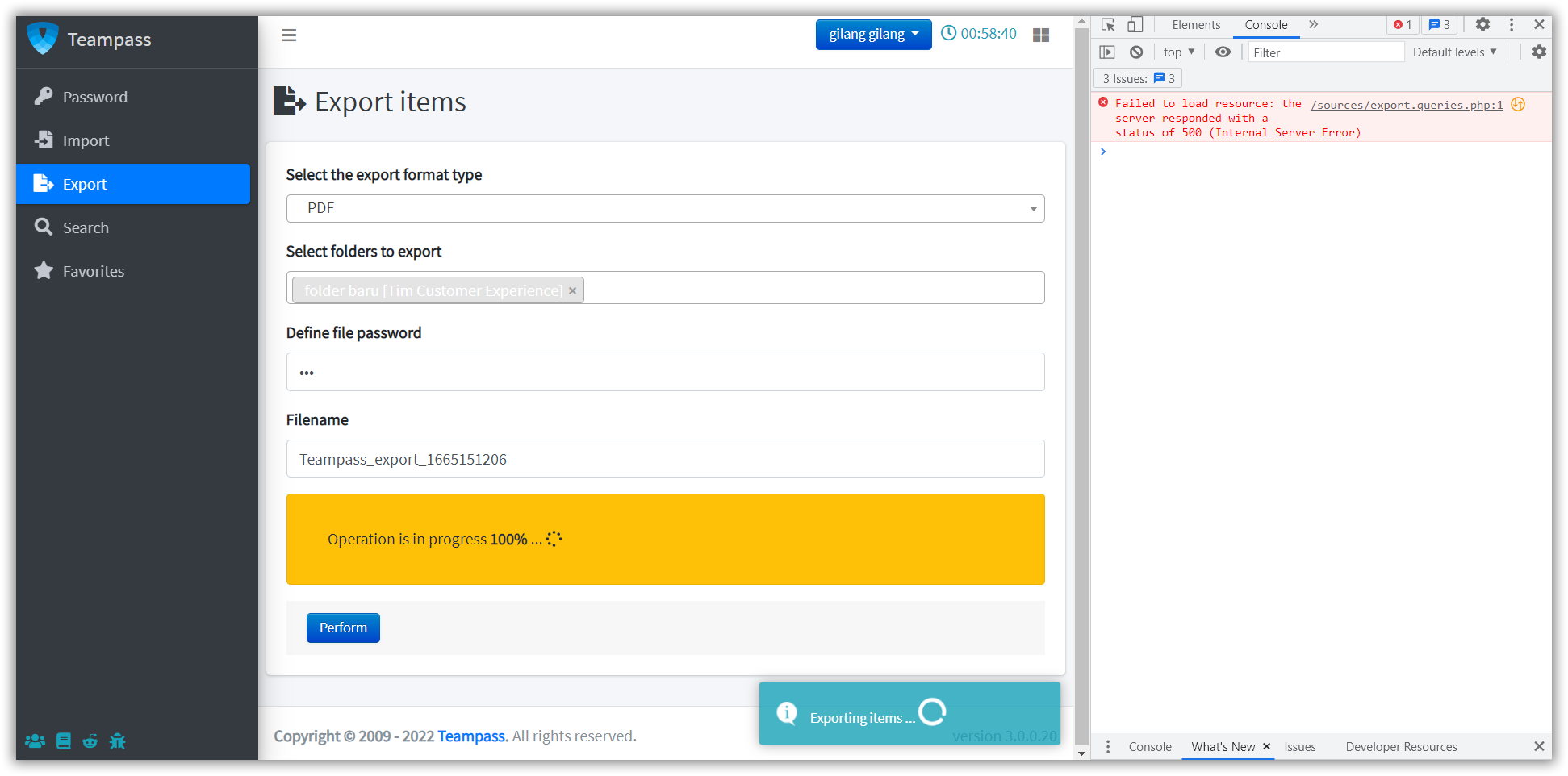Open DevTools settings gear in top bar
The height and width of the screenshot is (776, 1568).
pos(1482,24)
